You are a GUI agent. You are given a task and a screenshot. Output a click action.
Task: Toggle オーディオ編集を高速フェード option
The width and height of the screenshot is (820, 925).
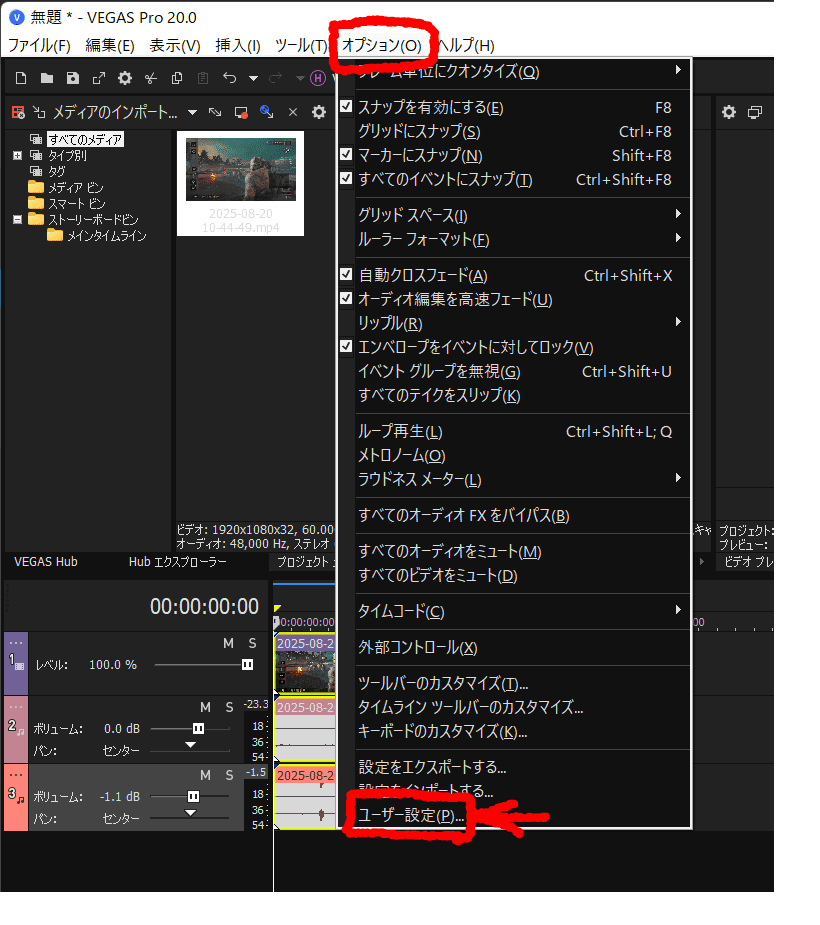(346, 299)
